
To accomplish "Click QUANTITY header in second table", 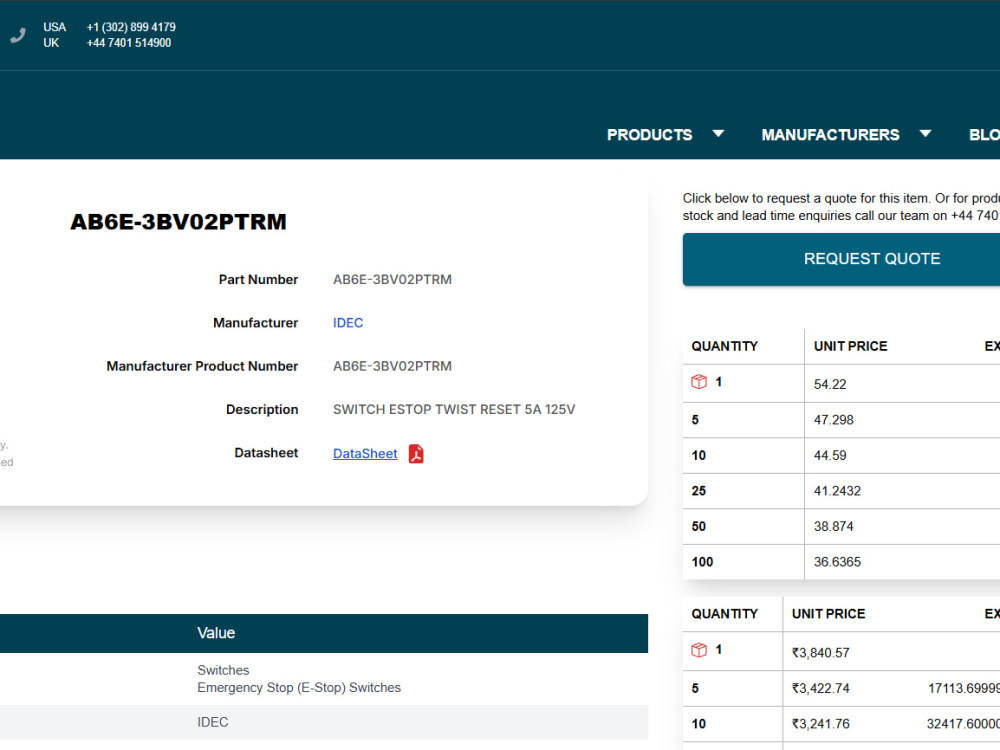I will (724, 614).
